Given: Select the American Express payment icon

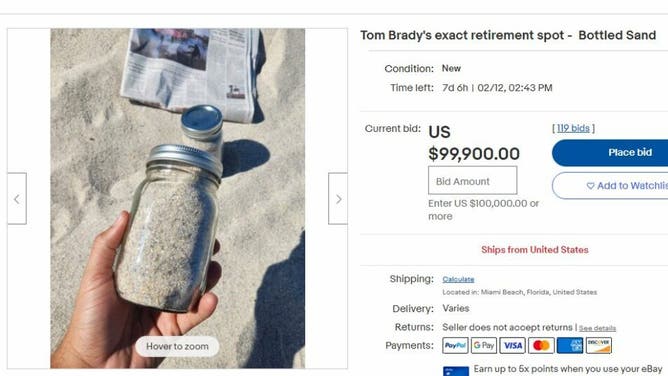Looking at the screenshot, I should point(570,345).
